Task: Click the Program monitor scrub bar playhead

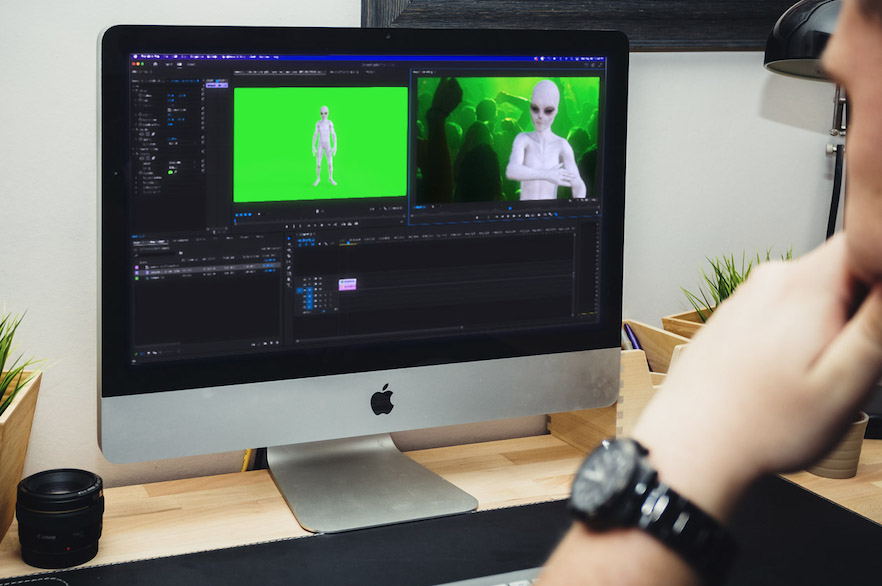Action: click(510, 208)
